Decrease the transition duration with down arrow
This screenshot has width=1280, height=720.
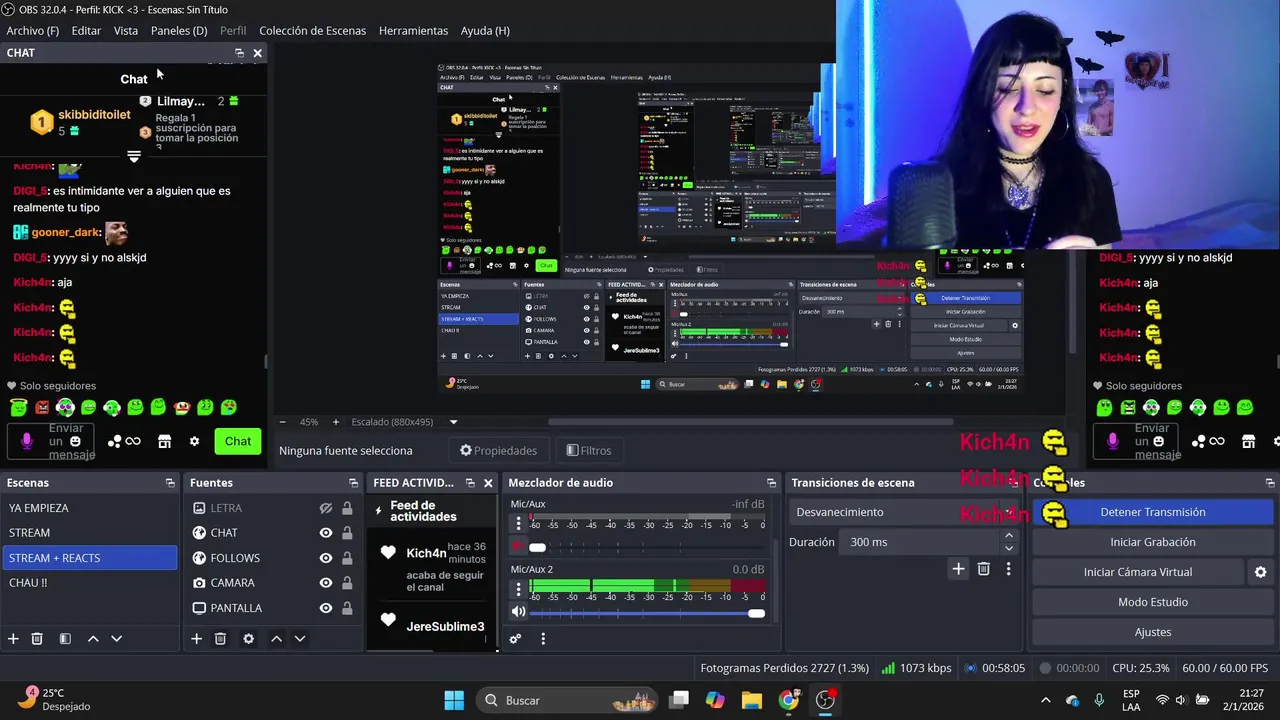[1008, 548]
